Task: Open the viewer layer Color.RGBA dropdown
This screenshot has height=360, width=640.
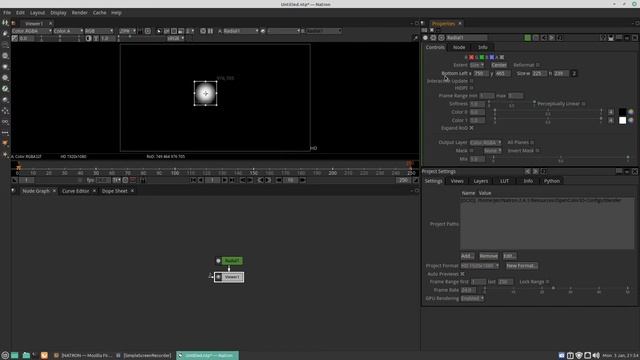Action: (x=32, y=31)
